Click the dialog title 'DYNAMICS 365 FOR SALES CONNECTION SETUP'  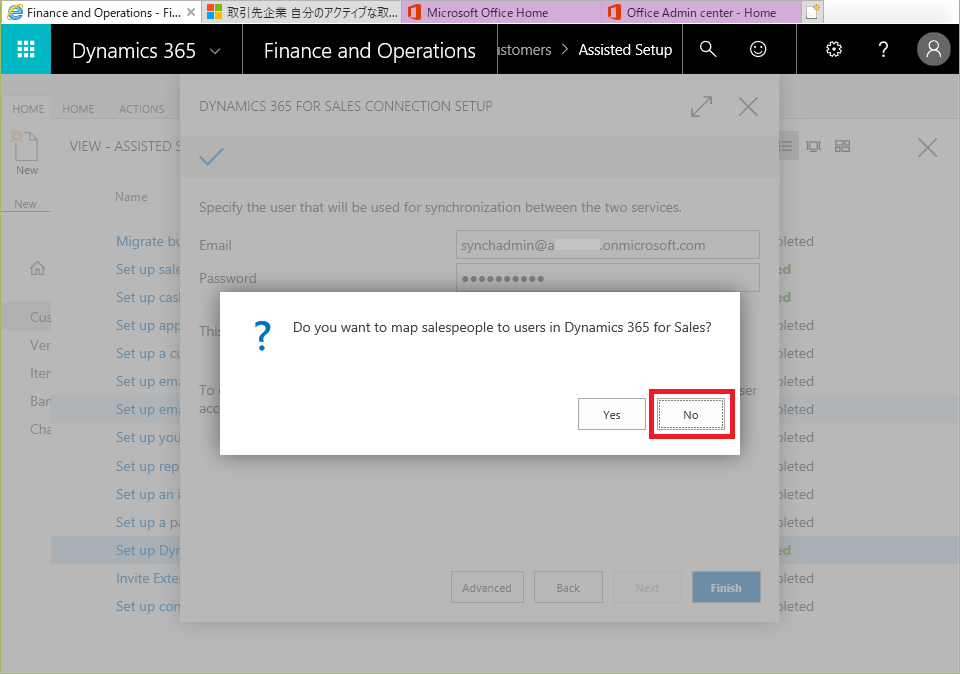tap(346, 107)
